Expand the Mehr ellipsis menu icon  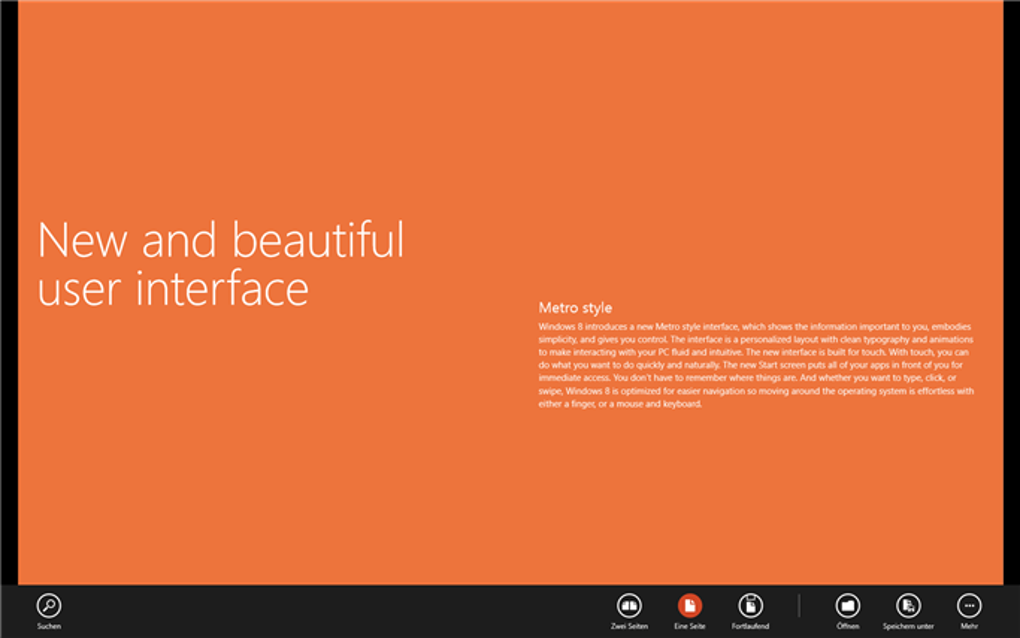(x=969, y=605)
